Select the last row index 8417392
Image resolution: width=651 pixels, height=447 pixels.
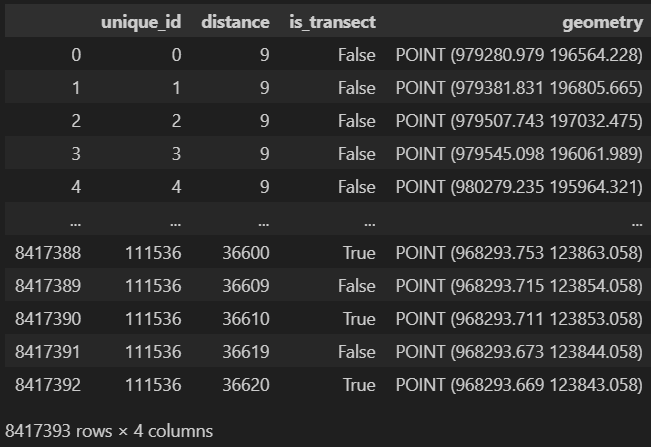(48, 385)
